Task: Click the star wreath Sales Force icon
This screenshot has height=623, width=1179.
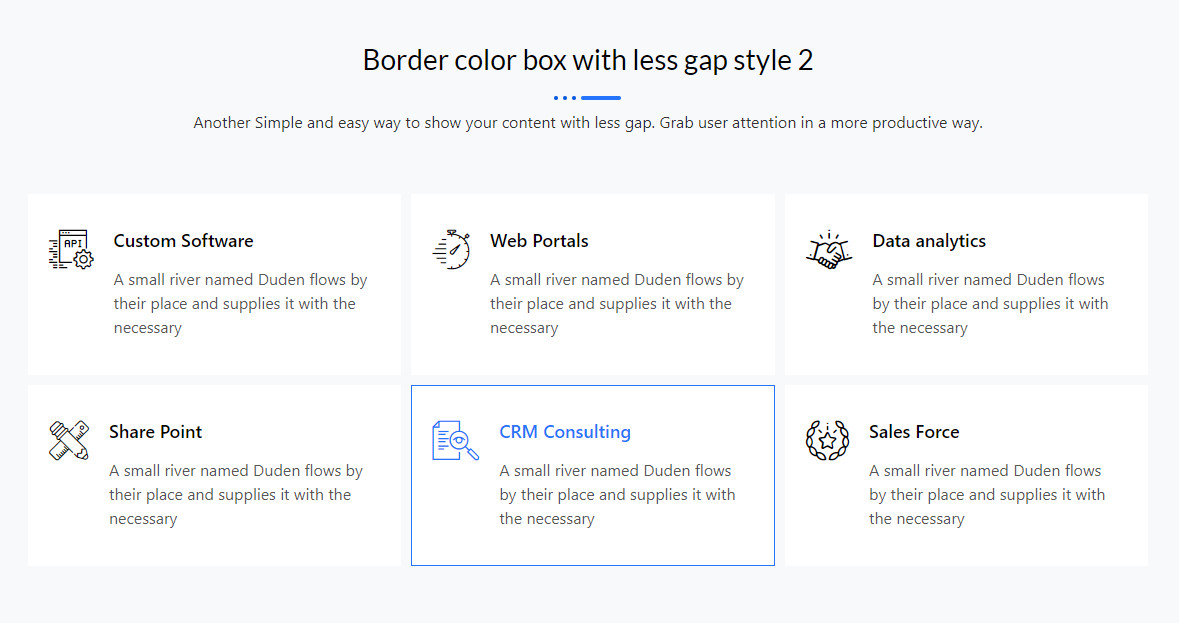Action: pos(827,440)
